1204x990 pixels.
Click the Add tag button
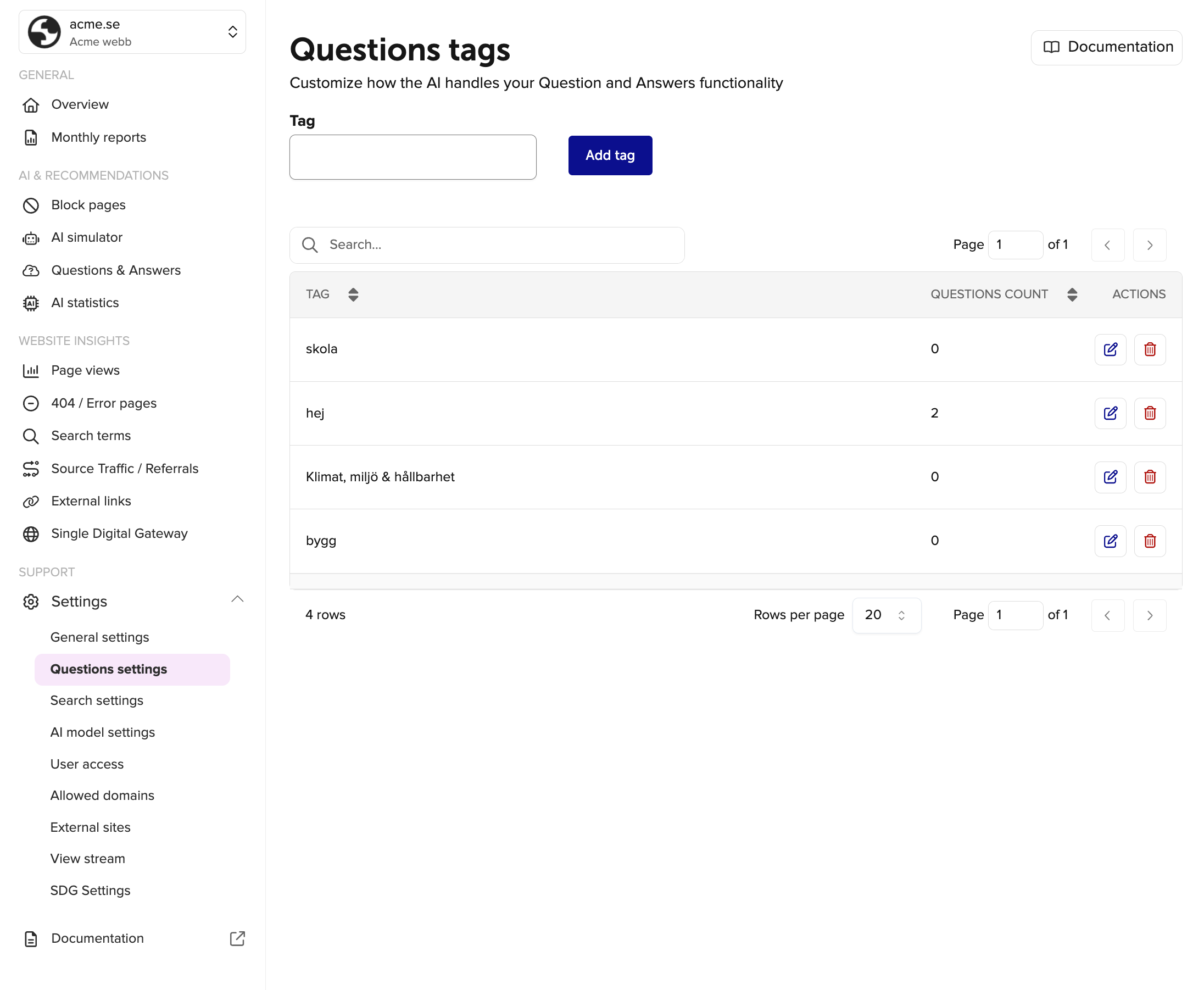point(609,155)
